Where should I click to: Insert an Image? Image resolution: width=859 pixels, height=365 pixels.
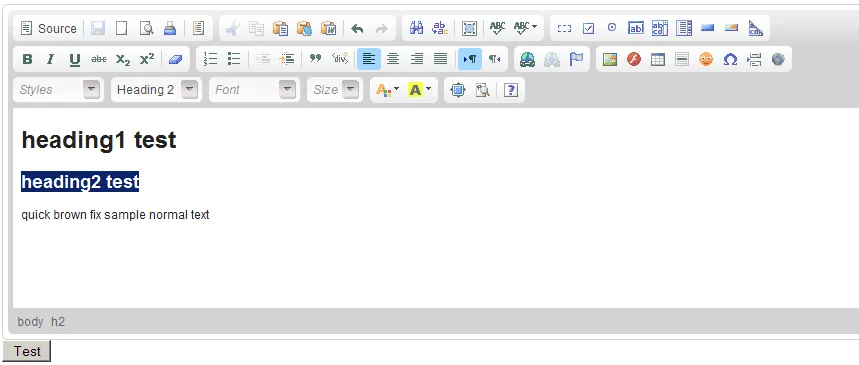[610, 59]
